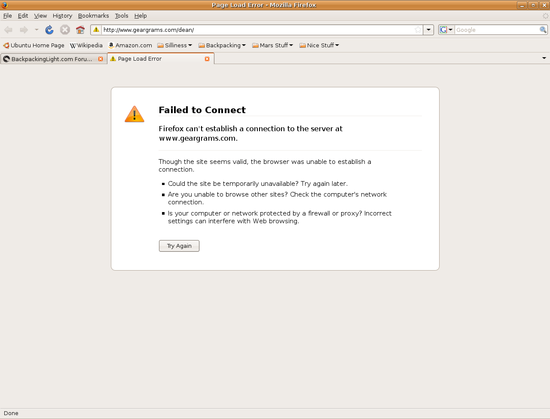The image size is (550, 419).
Task: Click the Forward arrow icon
Action: (24, 30)
